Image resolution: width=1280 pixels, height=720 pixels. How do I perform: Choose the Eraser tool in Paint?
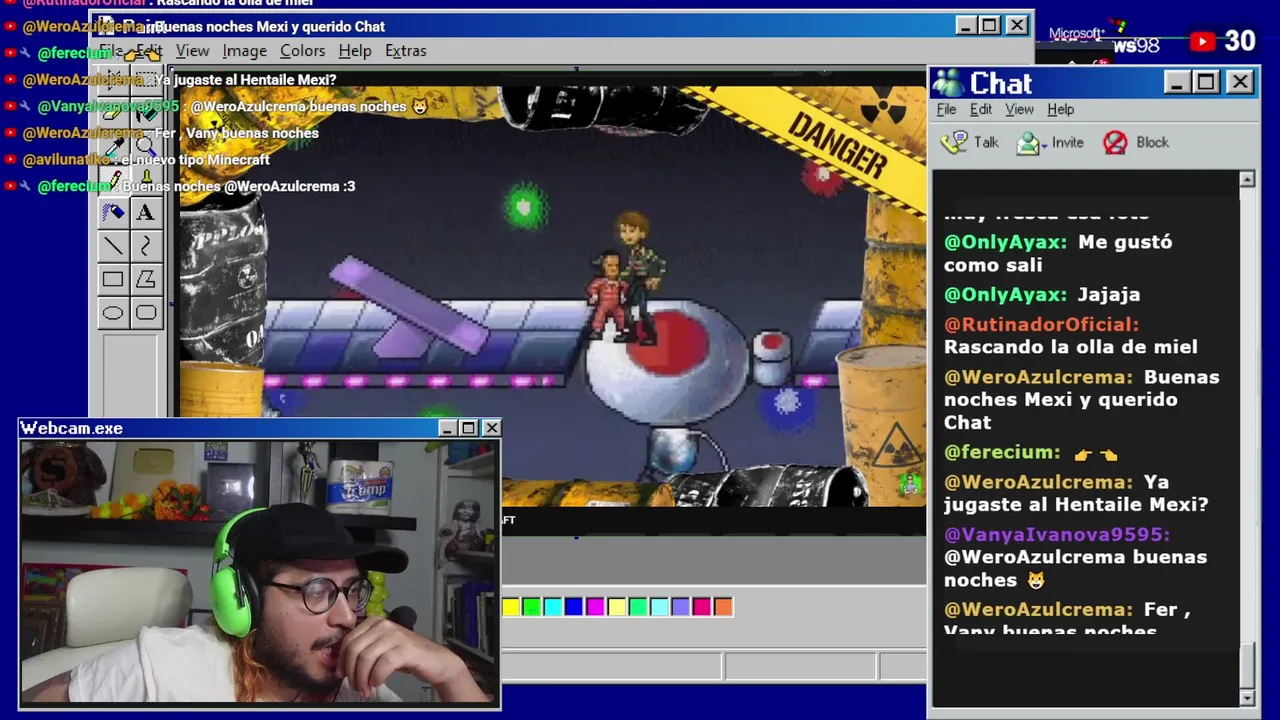[113, 113]
